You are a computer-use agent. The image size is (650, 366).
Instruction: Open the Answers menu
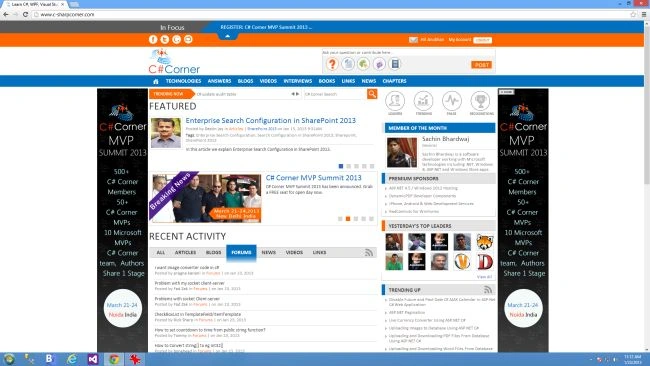tap(219, 81)
